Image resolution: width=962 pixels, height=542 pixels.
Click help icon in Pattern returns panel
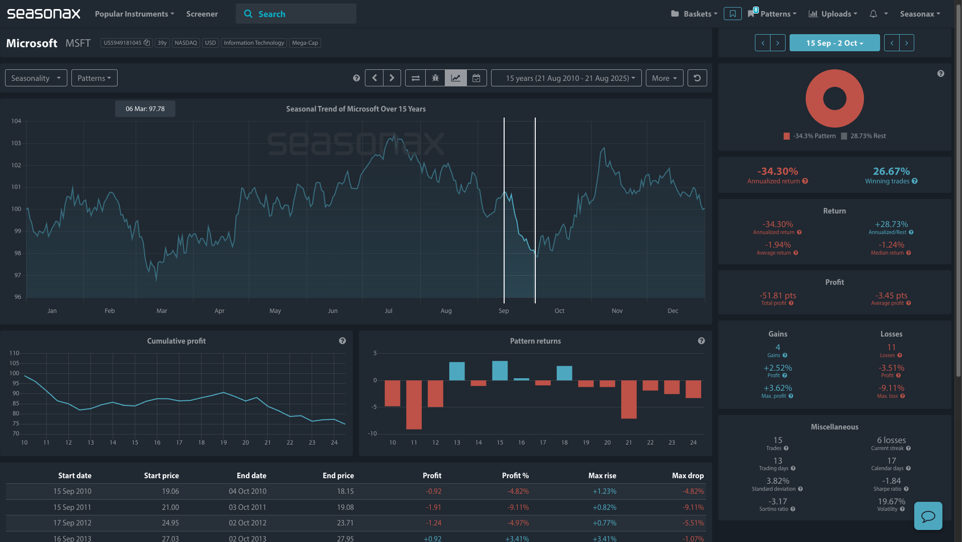tap(701, 341)
